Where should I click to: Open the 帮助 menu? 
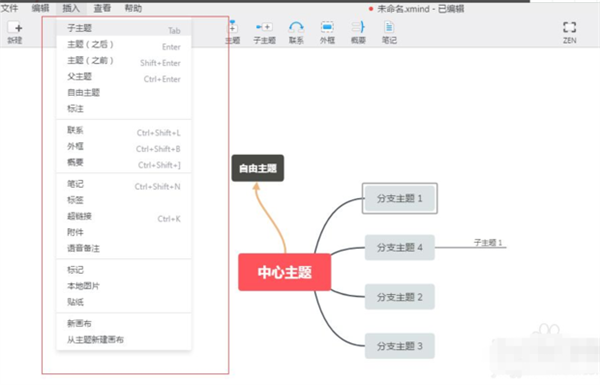[133, 8]
